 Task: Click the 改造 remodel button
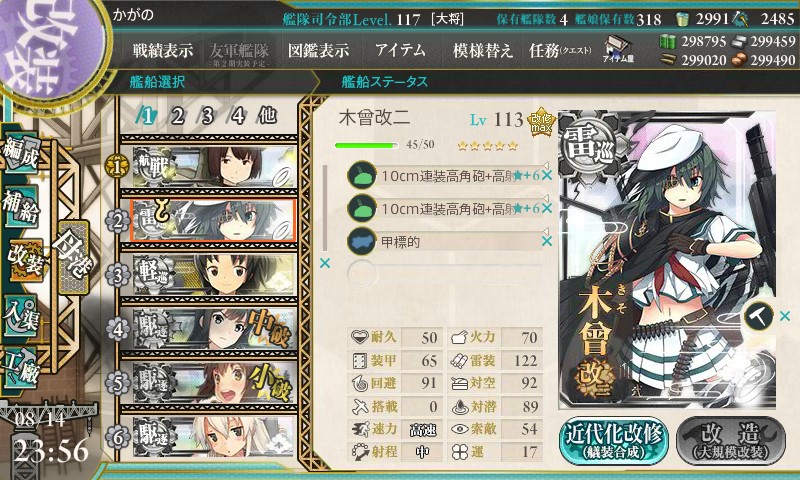(731, 440)
